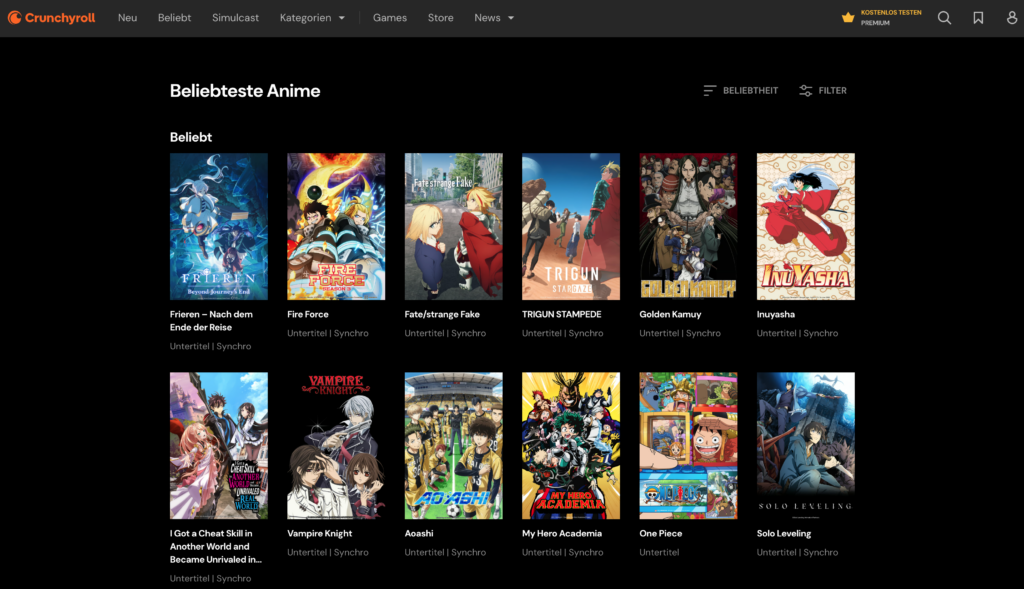Open the Store menu item
Image resolution: width=1024 pixels, height=589 pixels.
[x=441, y=18]
